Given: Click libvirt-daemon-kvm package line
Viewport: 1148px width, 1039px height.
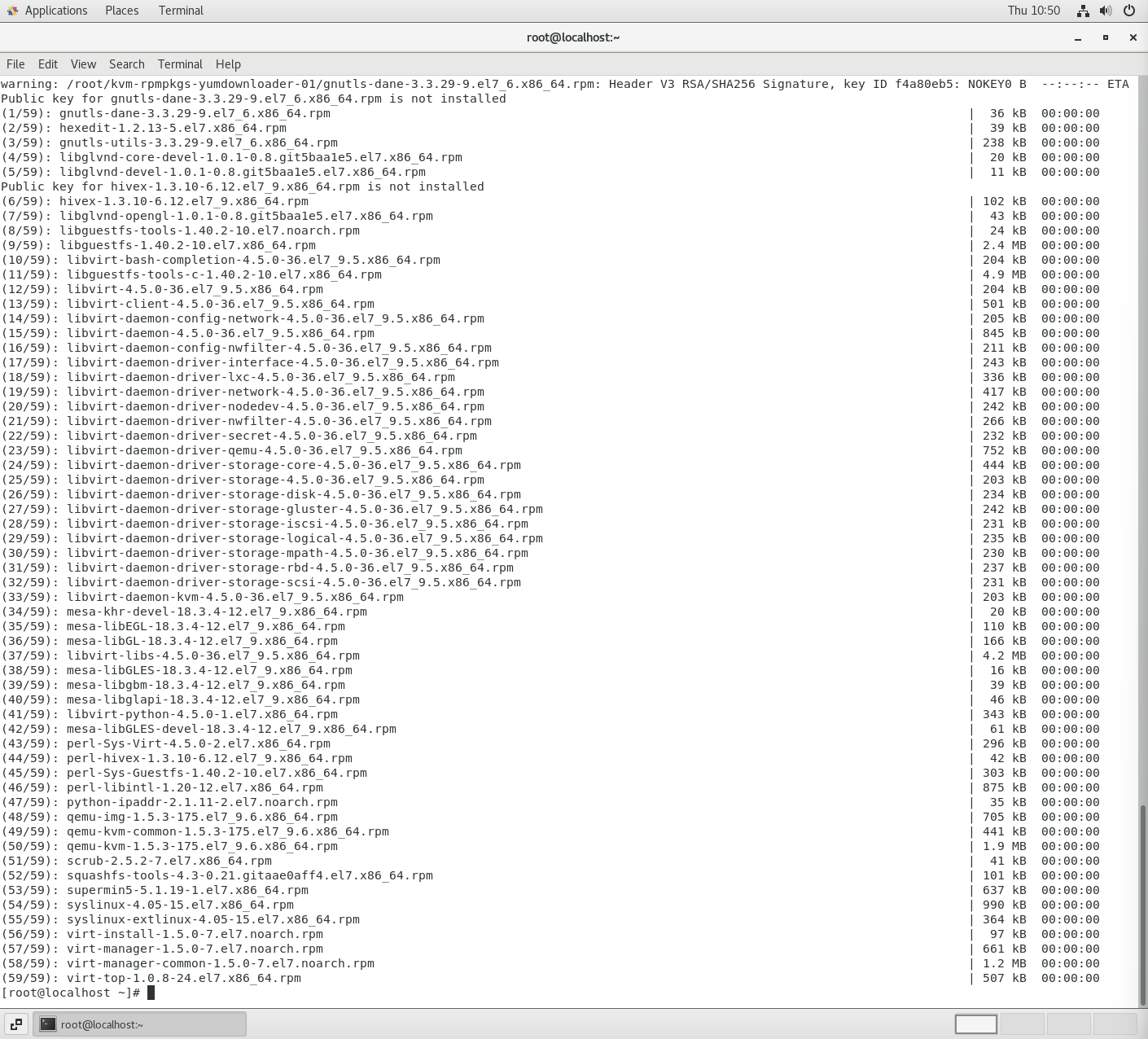Looking at the screenshot, I should pyautogui.click(x=234, y=597).
